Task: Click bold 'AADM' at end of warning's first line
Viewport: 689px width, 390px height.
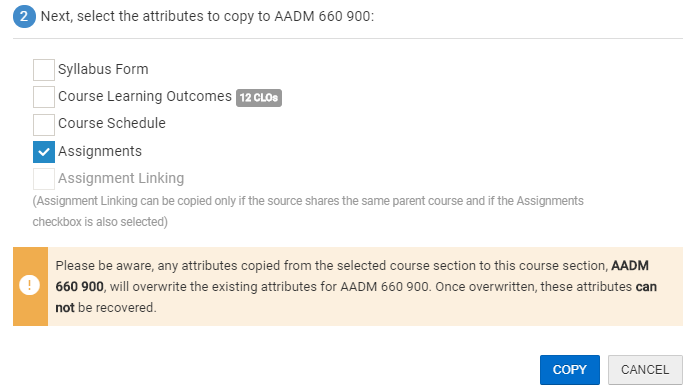Action: coord(630,266)
